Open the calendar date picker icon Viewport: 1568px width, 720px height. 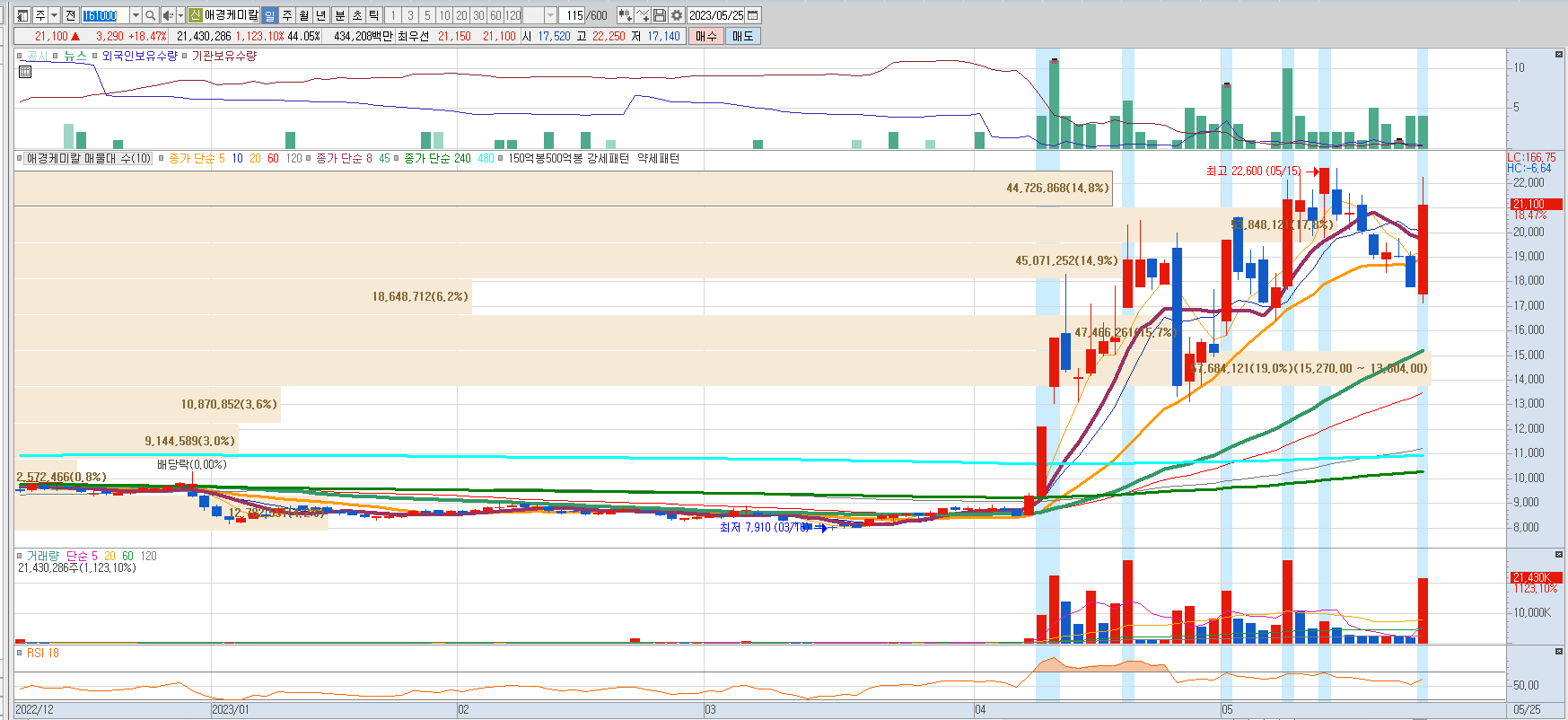pyautogui.click(x=753, y=15)
